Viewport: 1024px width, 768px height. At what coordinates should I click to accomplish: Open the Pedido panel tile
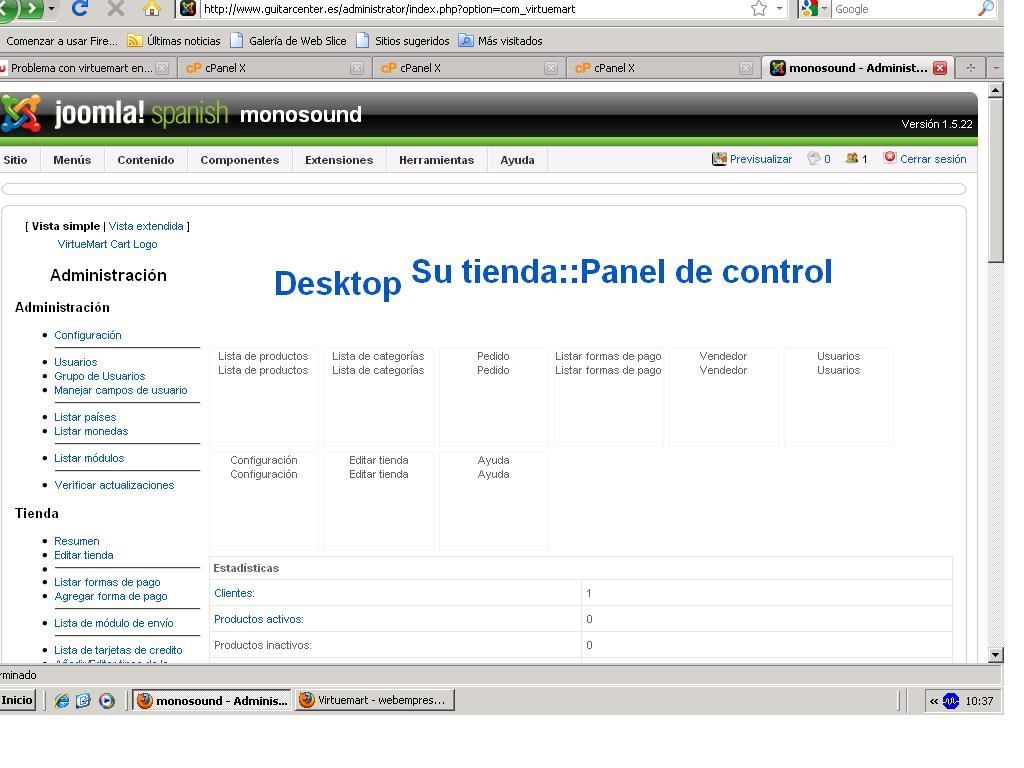click(x=493, y=396)
